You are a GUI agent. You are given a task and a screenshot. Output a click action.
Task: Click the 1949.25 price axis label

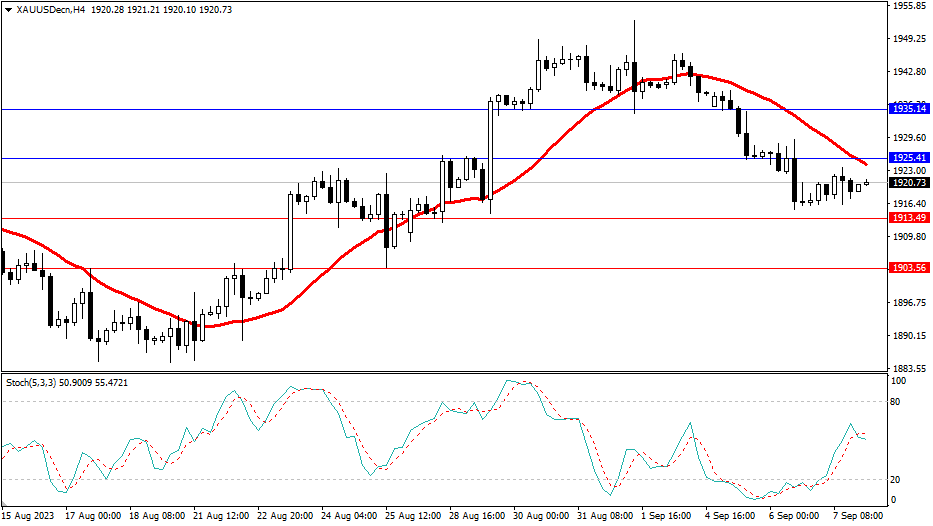tap(909, 39)
